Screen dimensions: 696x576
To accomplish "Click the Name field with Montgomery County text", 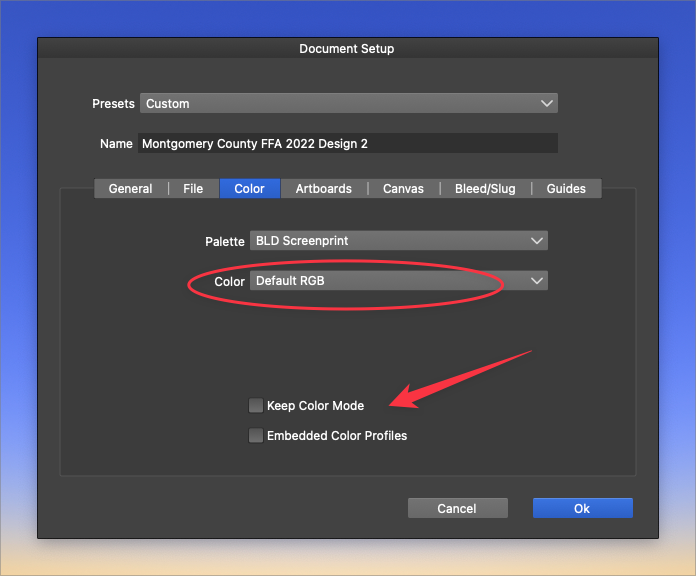I will (x=348, y=143).
